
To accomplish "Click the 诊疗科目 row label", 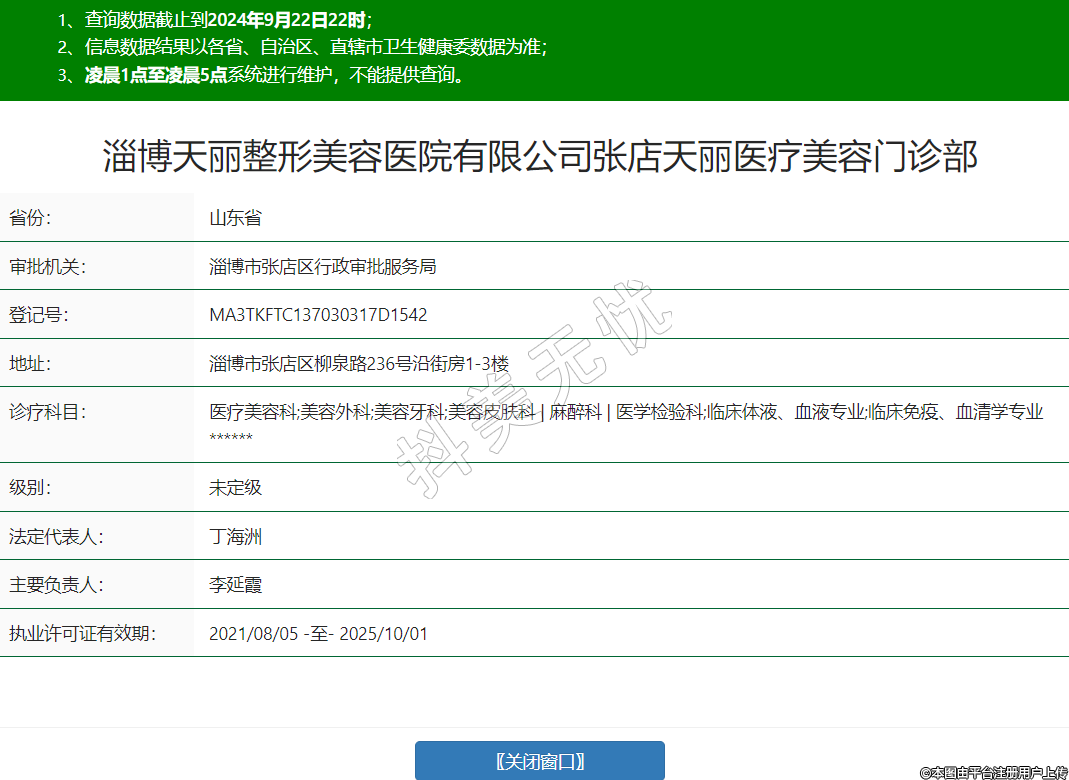I will (x=48, y=412).
